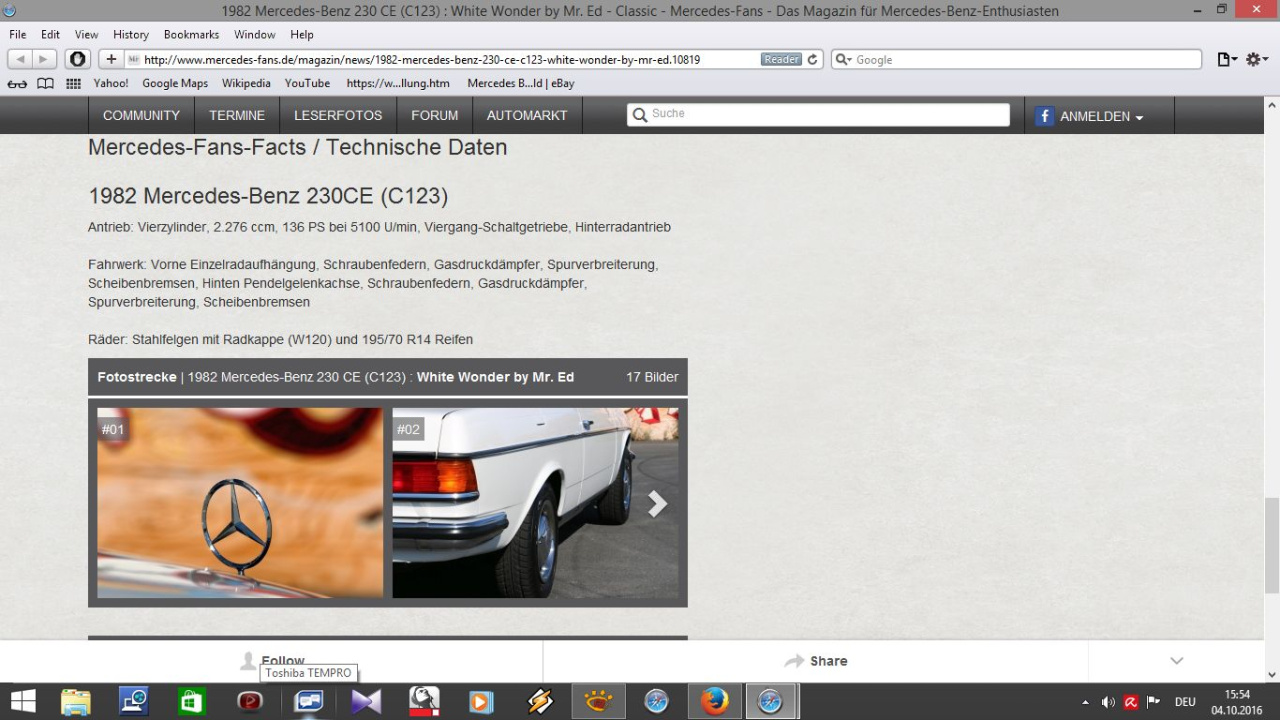Image resolution: width=1280 pixels, height=720 pixels.
Task: Open the Bookmarks menu
Action: pyautogui.click(x=191, y=34)
